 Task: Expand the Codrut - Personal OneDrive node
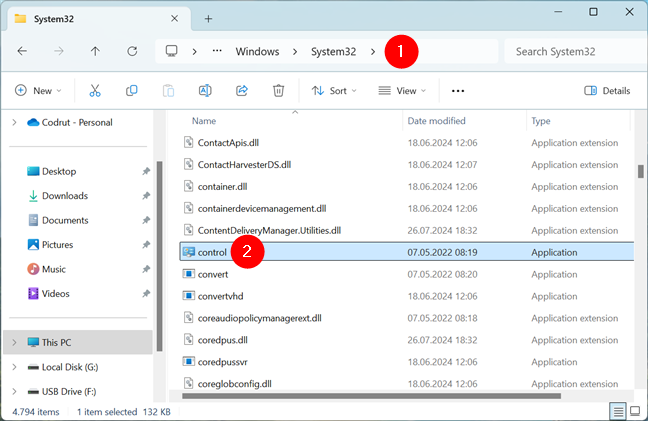[x=14, y=122]
